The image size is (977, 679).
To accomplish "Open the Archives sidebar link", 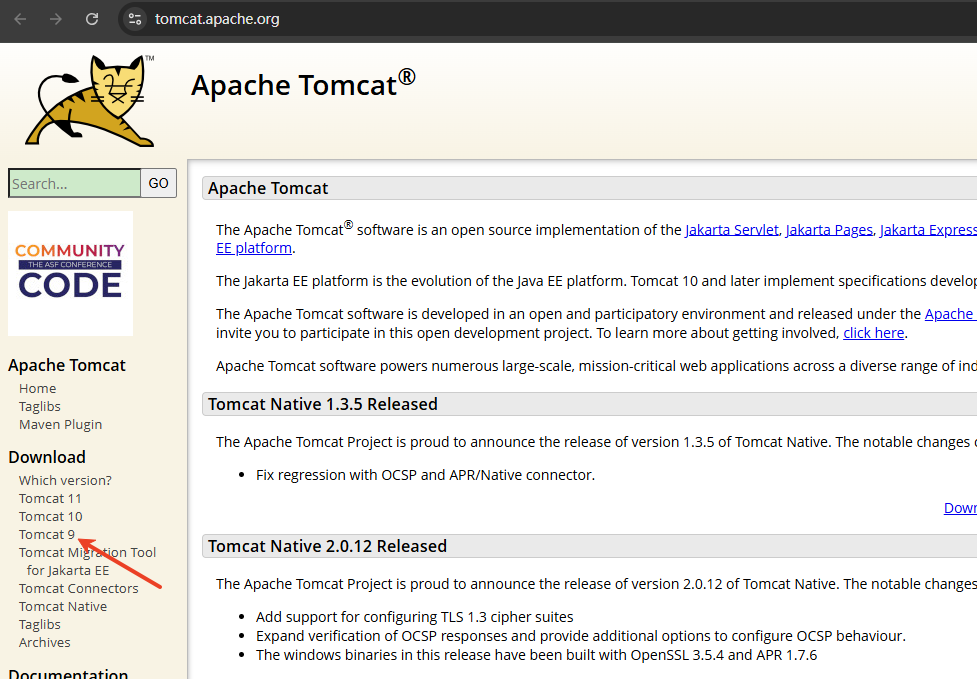I will coord(44,642).
